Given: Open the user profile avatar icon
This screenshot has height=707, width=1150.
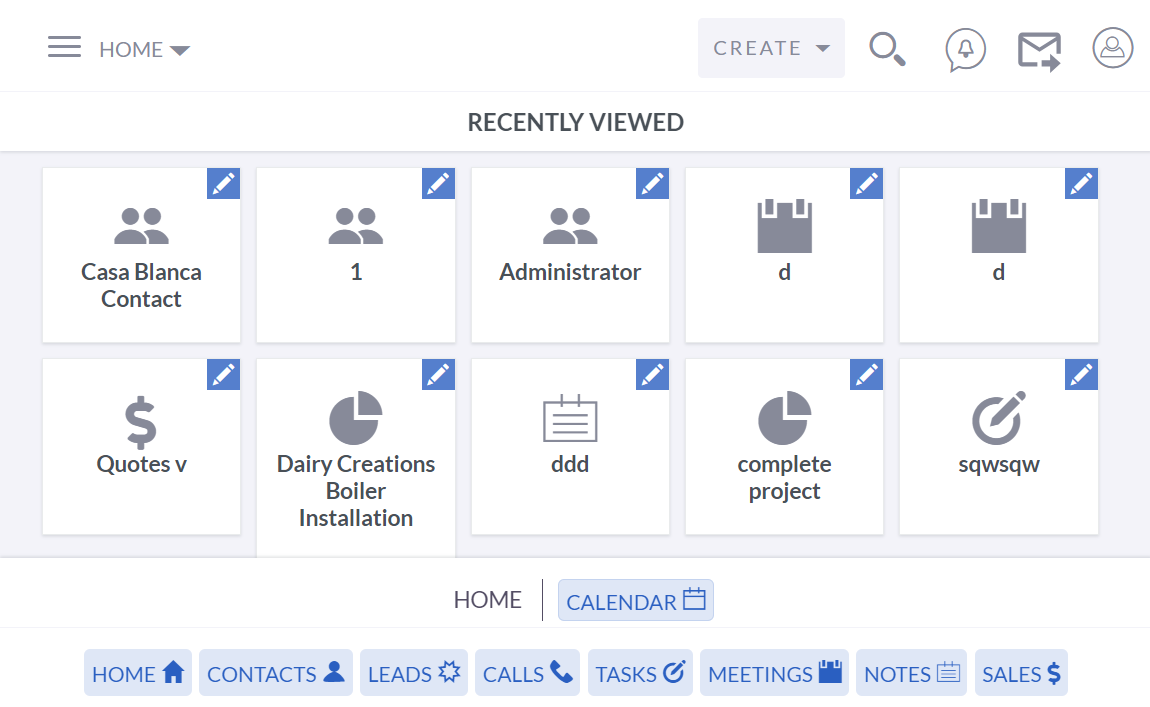Looking at the screenshot, I should 1112,48.
